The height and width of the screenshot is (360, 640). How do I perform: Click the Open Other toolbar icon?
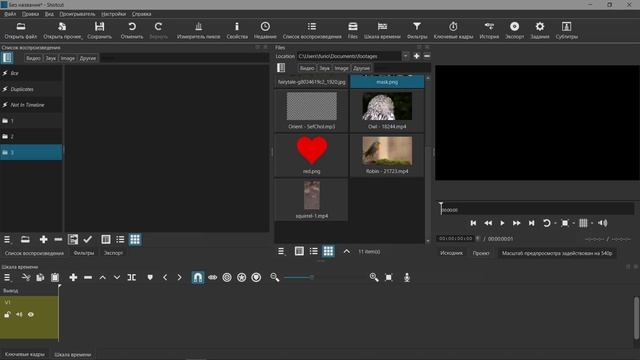(62, 27)
